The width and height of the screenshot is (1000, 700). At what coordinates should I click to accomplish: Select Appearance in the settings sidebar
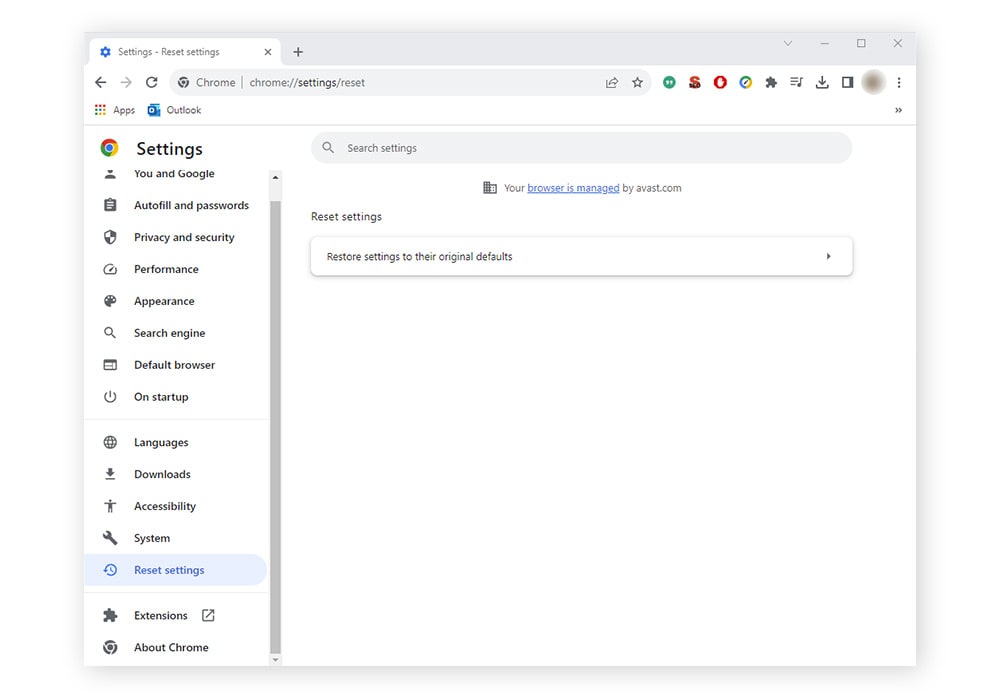click(x=164, y=302)
